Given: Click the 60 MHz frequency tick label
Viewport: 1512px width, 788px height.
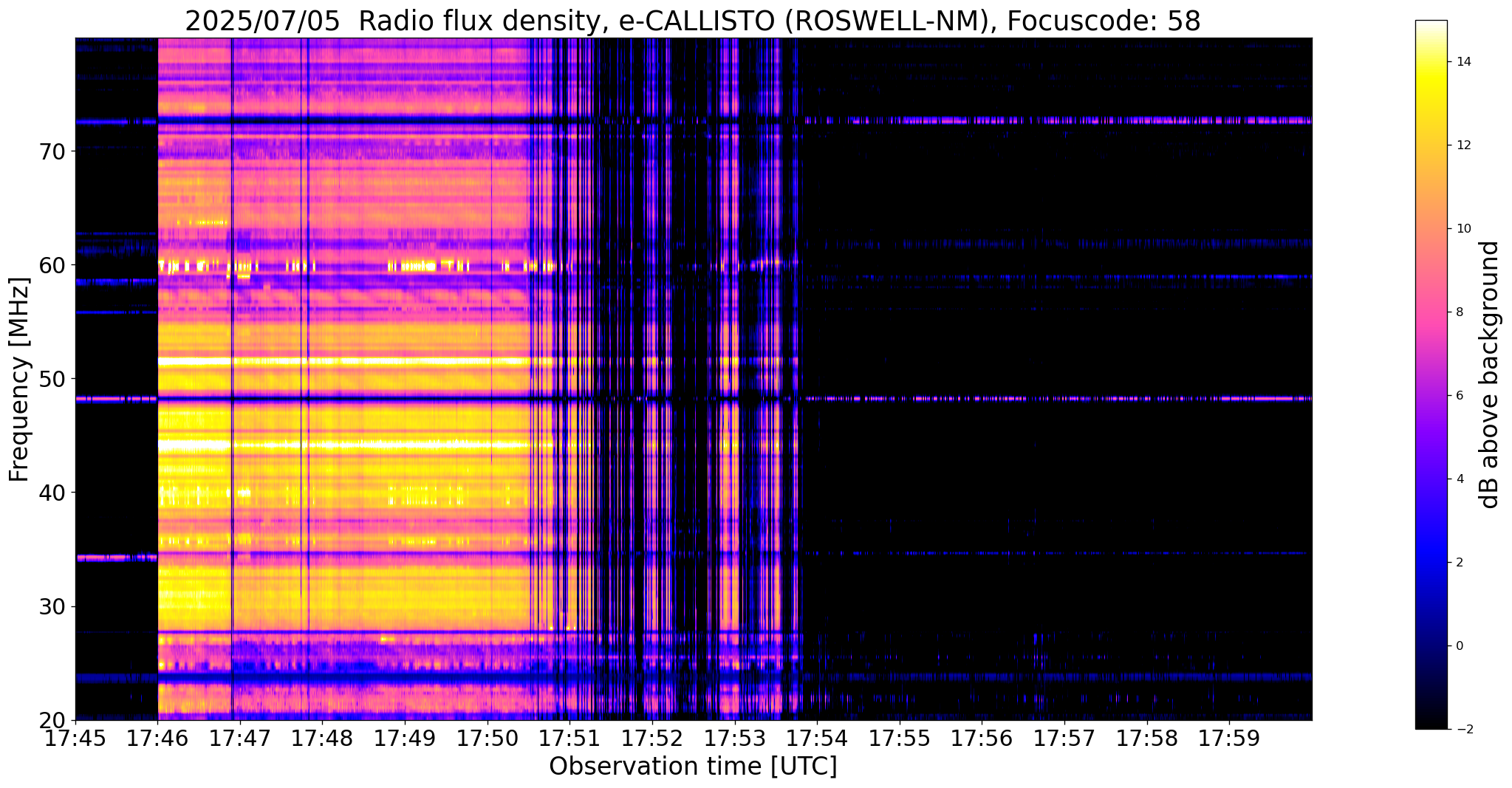Looking at the screenshot, I should (x=52, y=265).
